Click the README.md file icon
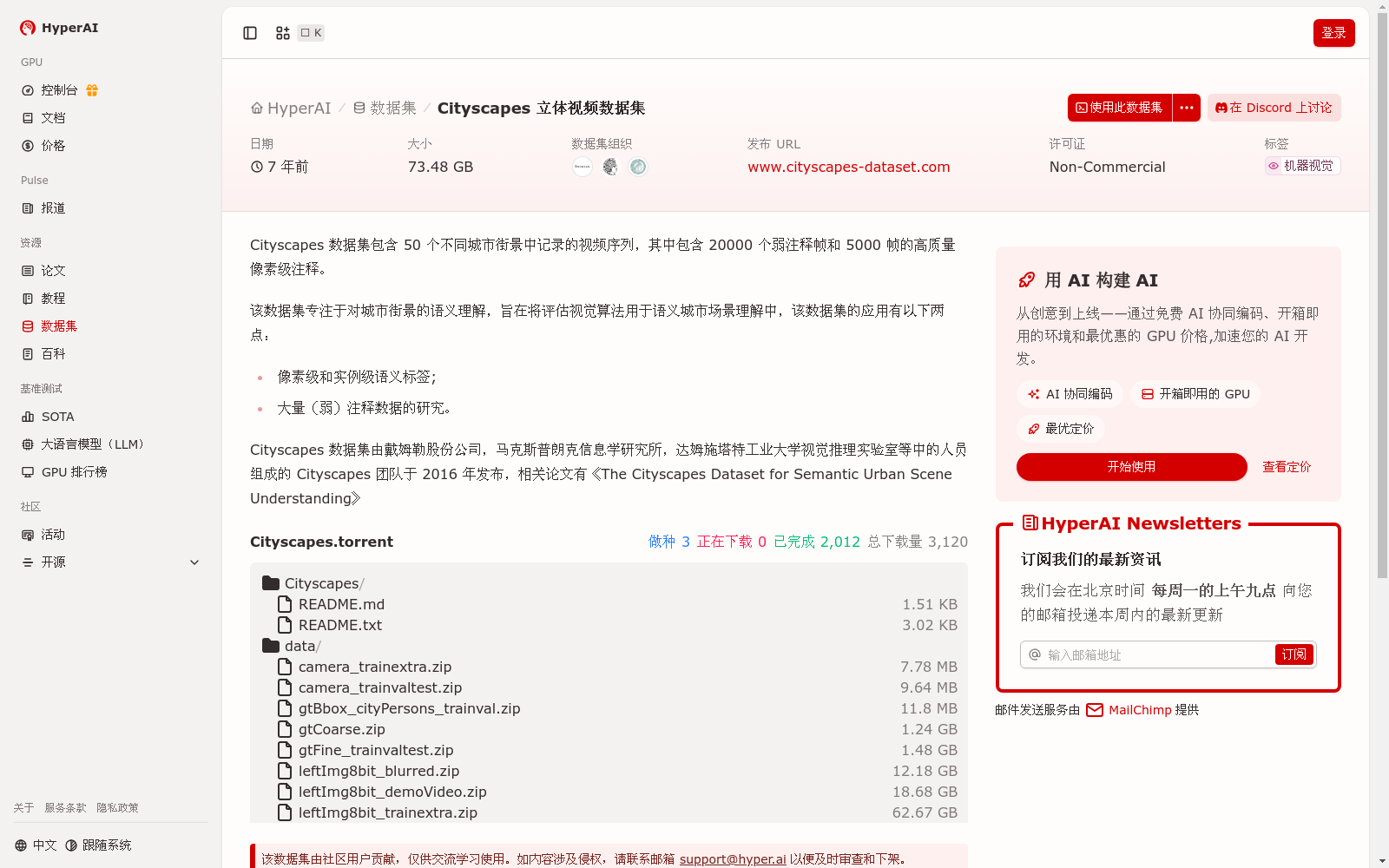Viewport: 1389px width, 868px height. [x=285, y=604]
